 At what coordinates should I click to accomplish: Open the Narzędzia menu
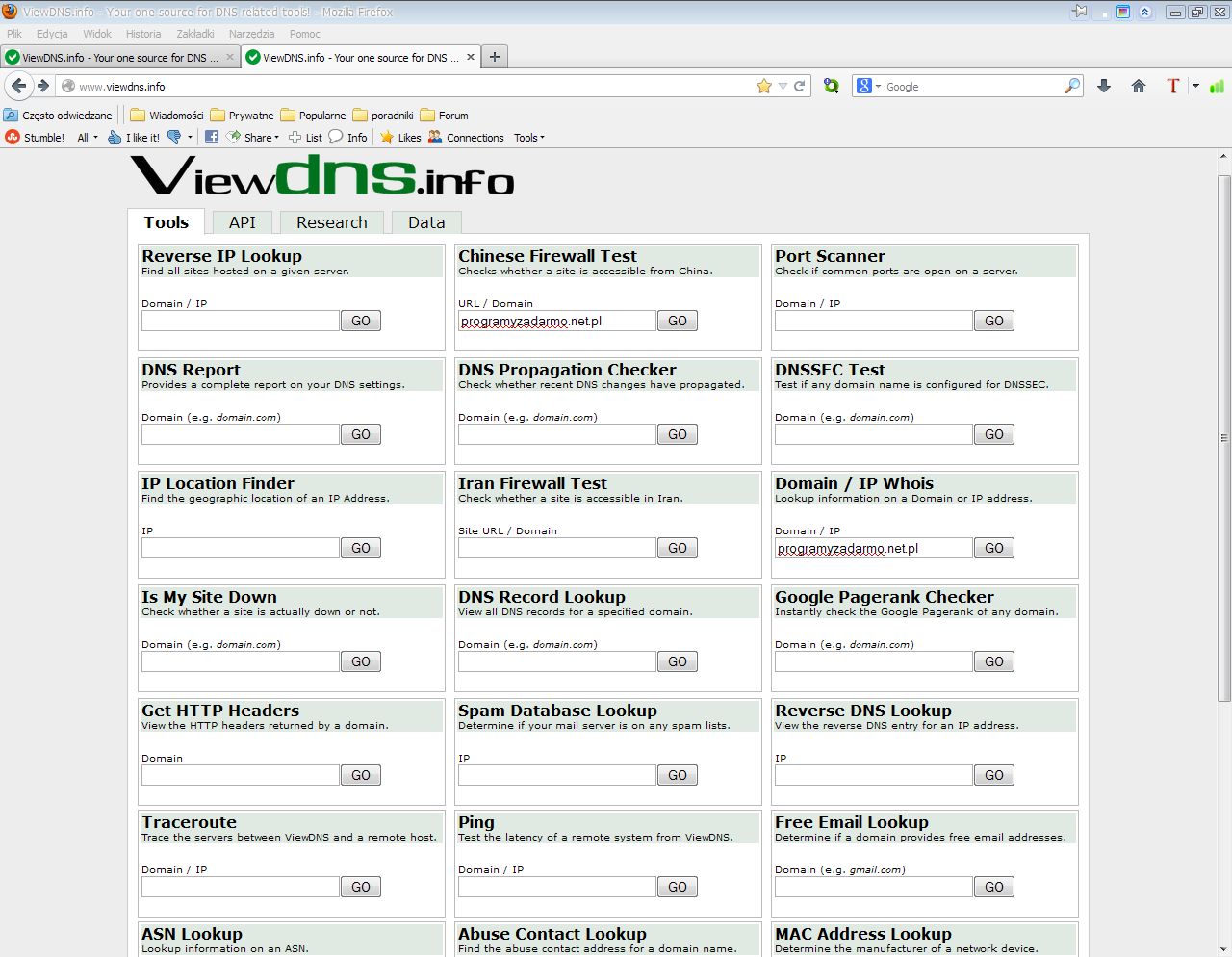click(x=251, y=34)
